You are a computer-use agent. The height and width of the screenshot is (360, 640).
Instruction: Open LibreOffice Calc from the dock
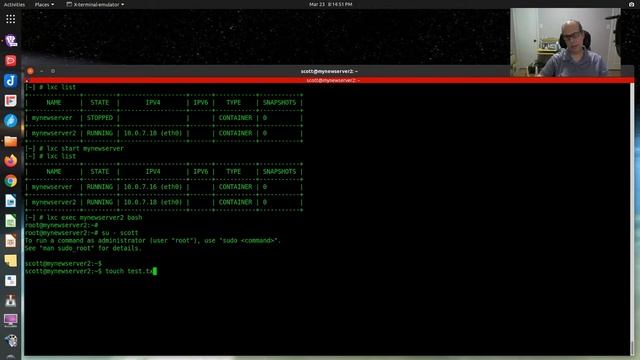[x=11, y=221]
